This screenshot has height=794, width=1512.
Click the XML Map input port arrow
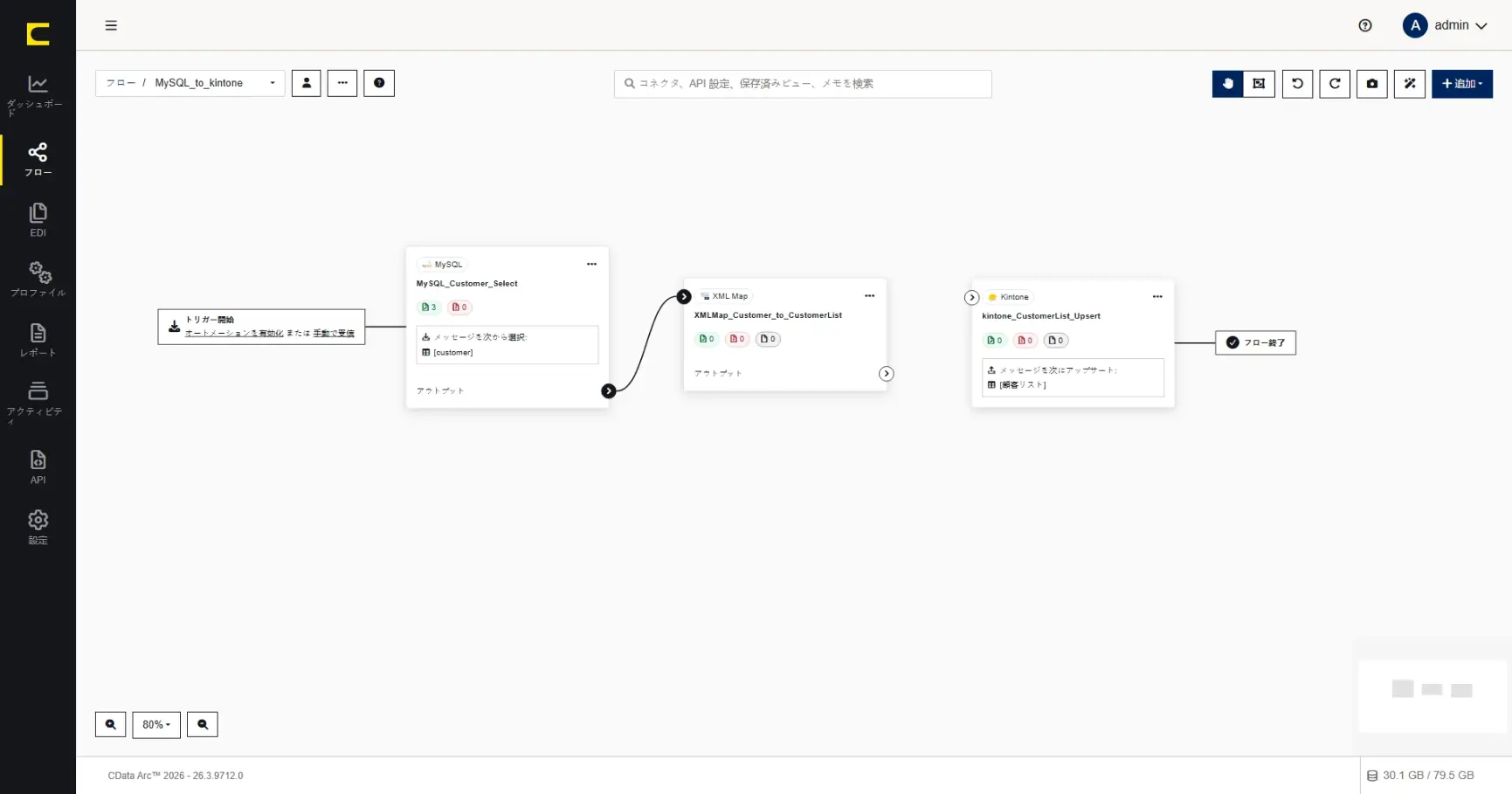[684, 297]
